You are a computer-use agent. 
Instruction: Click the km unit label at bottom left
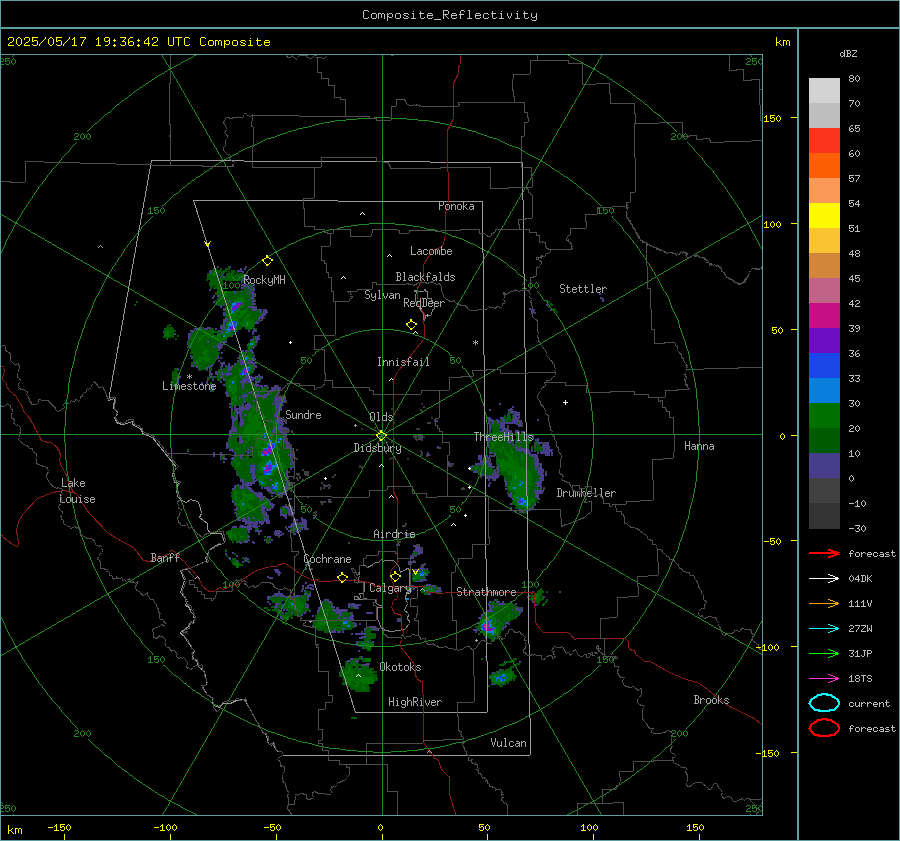pos(15,830)
